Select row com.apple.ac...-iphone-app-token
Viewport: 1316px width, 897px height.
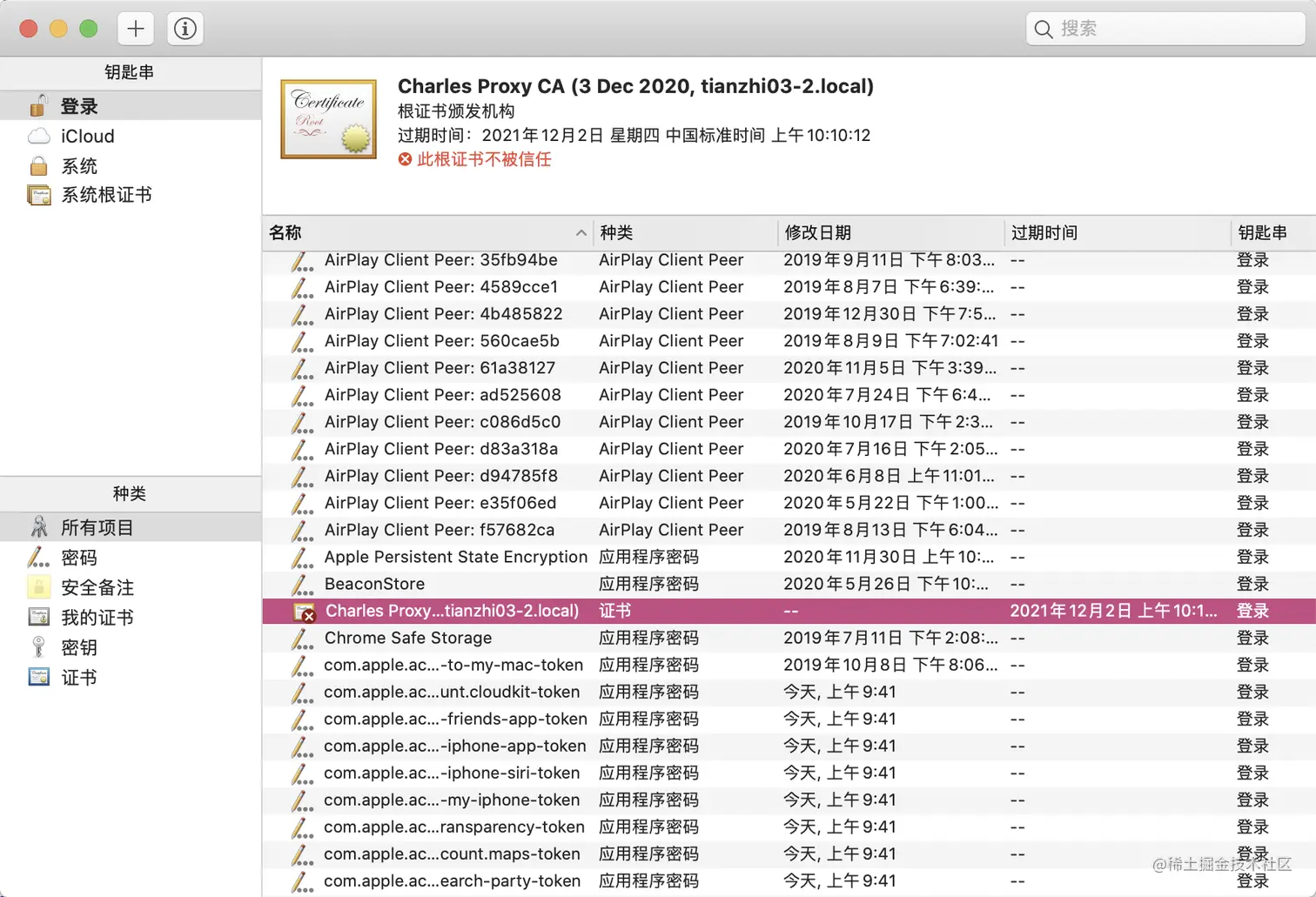click(x=789, y=746)
